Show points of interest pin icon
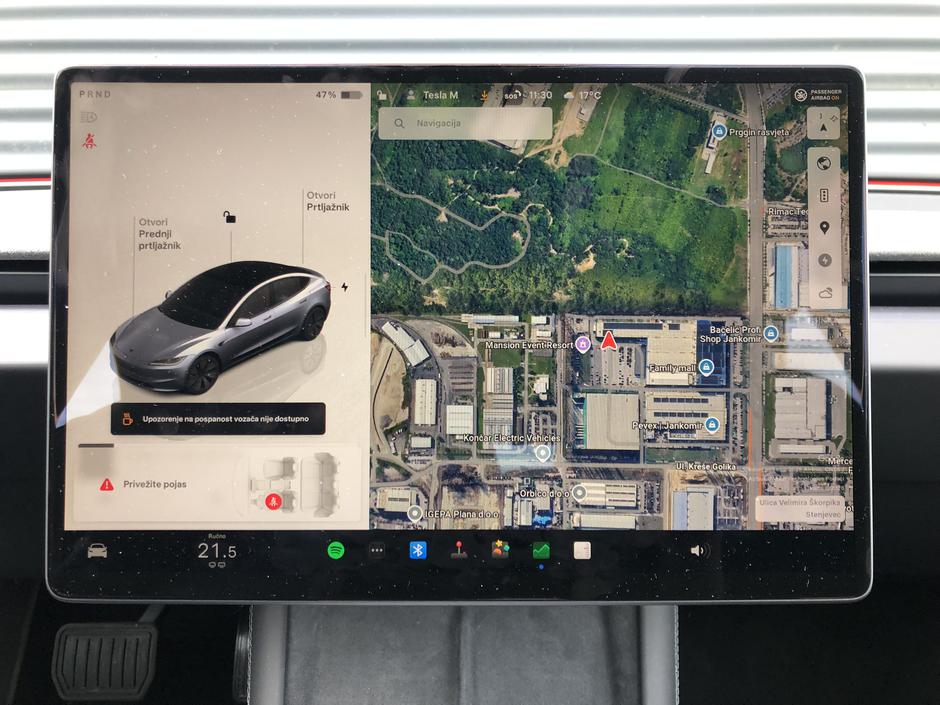The image size is (940, 705). tap(824, 228)
